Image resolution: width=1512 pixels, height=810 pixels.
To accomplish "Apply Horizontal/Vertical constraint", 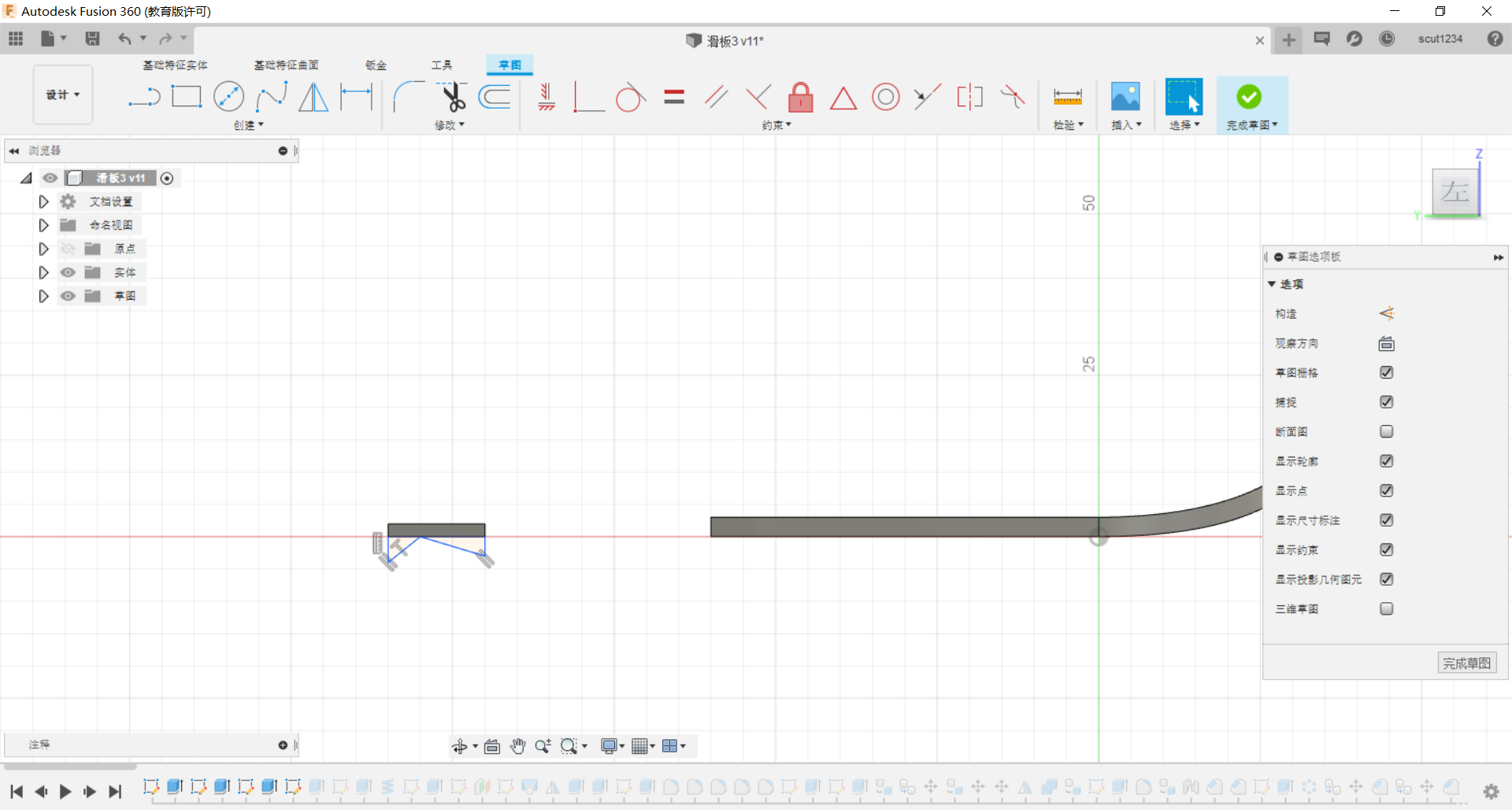I will pyautogui.click(x=547, y=97).
